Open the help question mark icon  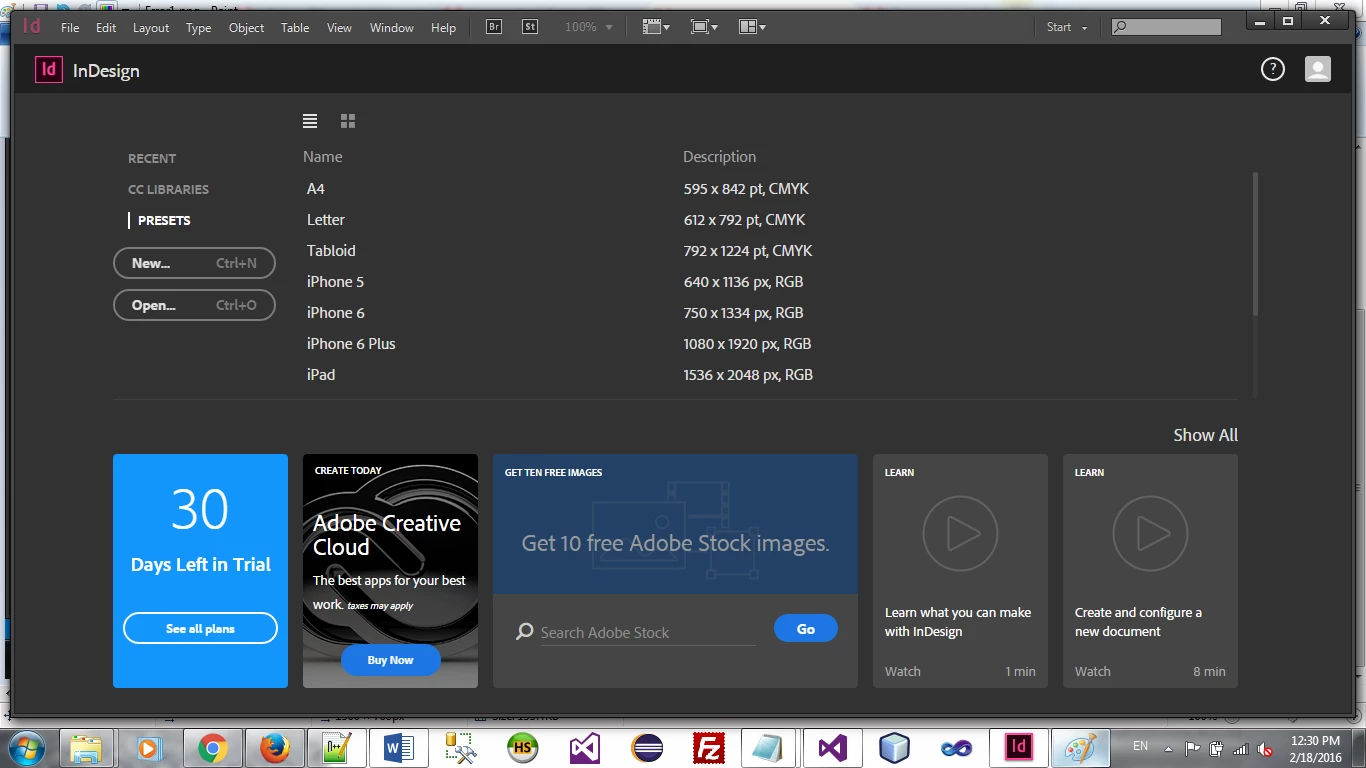tap(1272, 69)
